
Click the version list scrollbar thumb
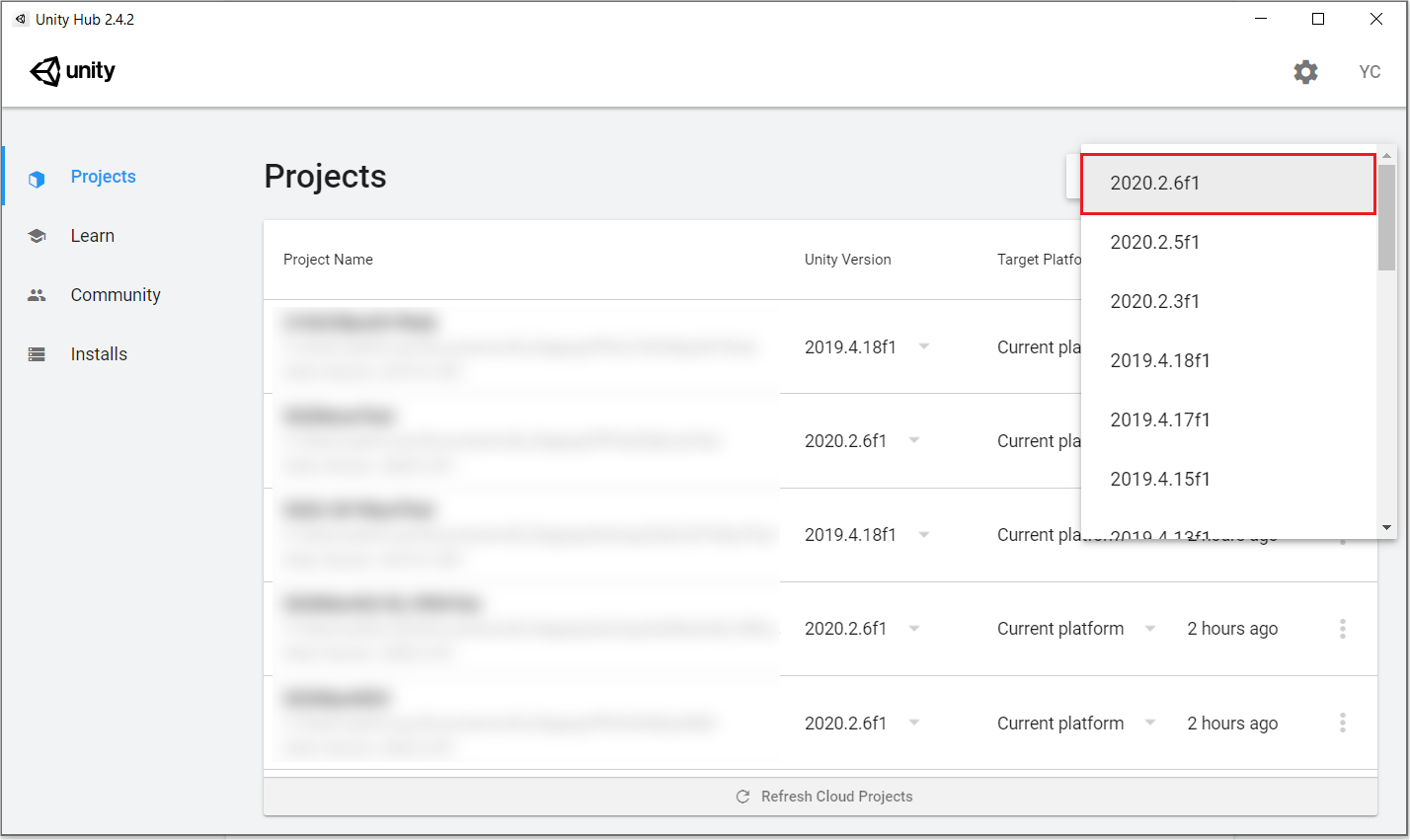tap(1386, 217)
